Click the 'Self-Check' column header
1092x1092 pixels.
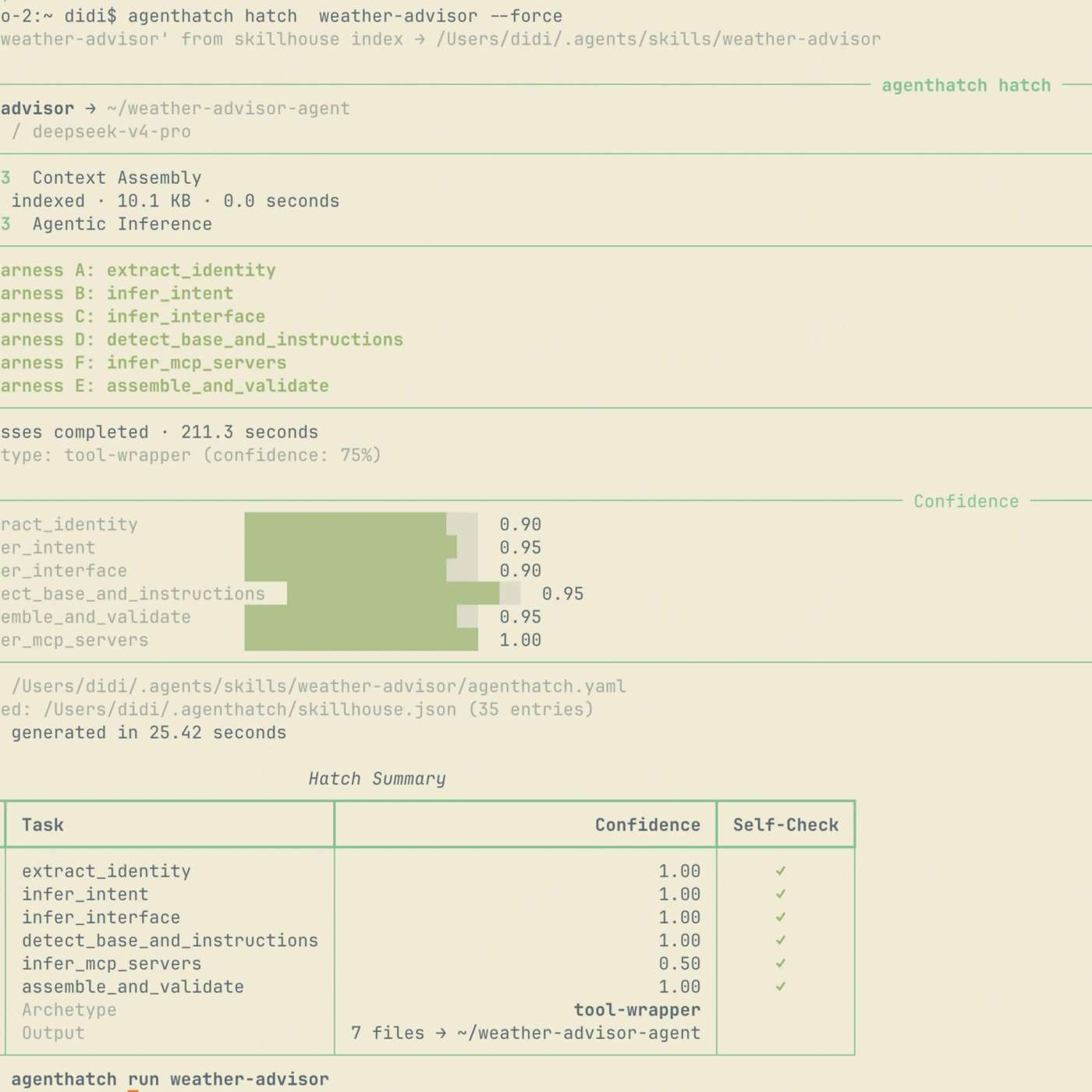[x=785, y=825]
